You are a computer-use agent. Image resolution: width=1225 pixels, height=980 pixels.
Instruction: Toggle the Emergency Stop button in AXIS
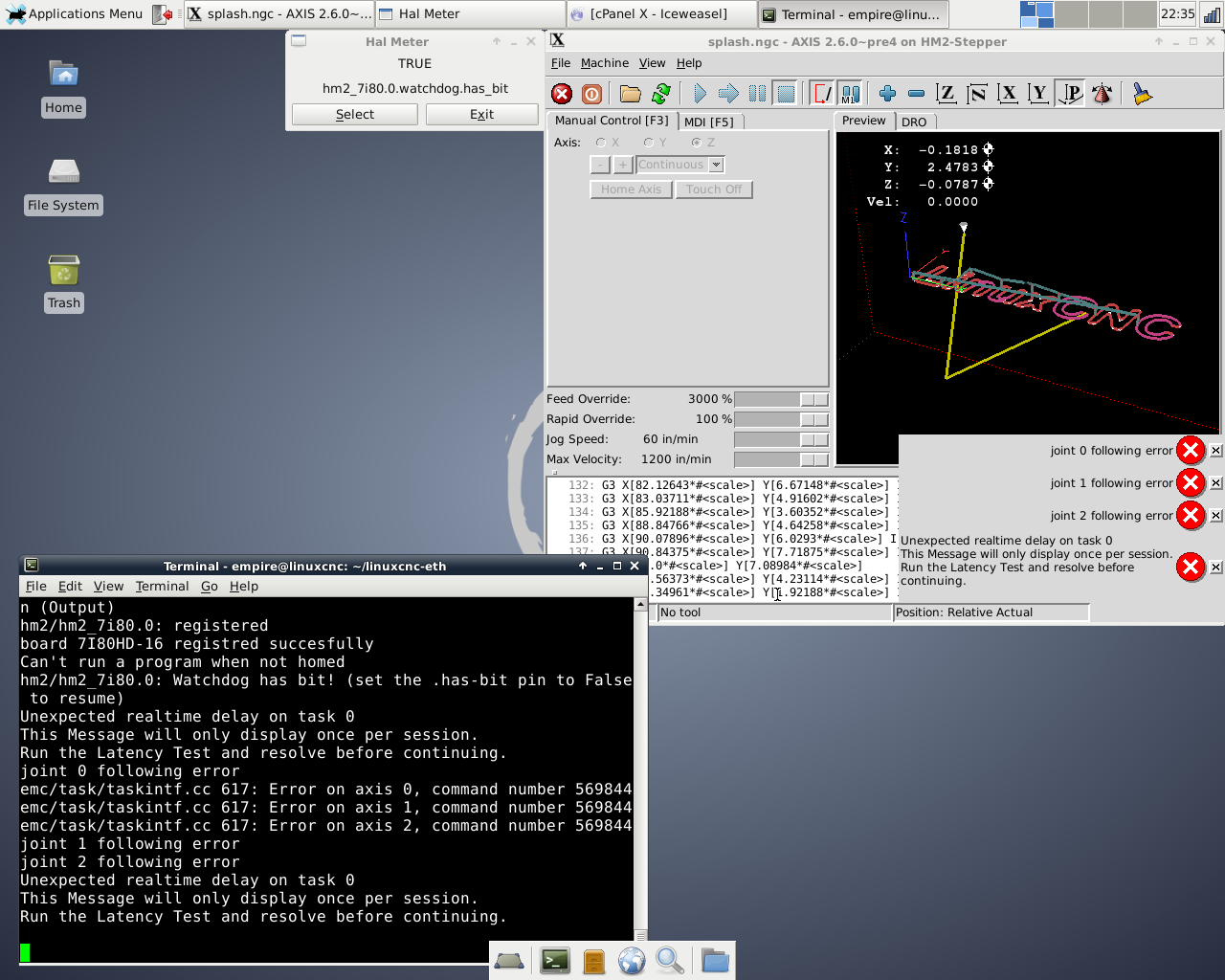point(562,94)
